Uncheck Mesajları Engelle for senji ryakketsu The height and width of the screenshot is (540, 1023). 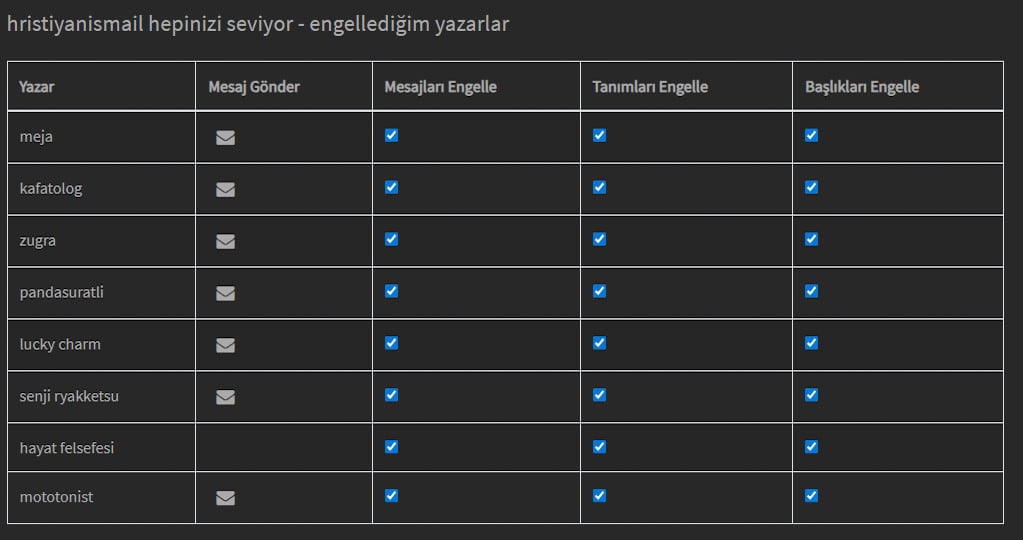tap(391, 395)
